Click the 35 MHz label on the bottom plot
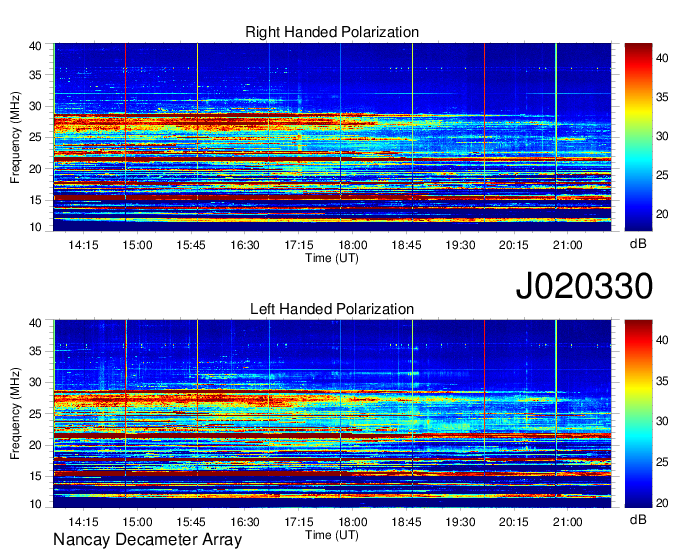 pos(36,351)
